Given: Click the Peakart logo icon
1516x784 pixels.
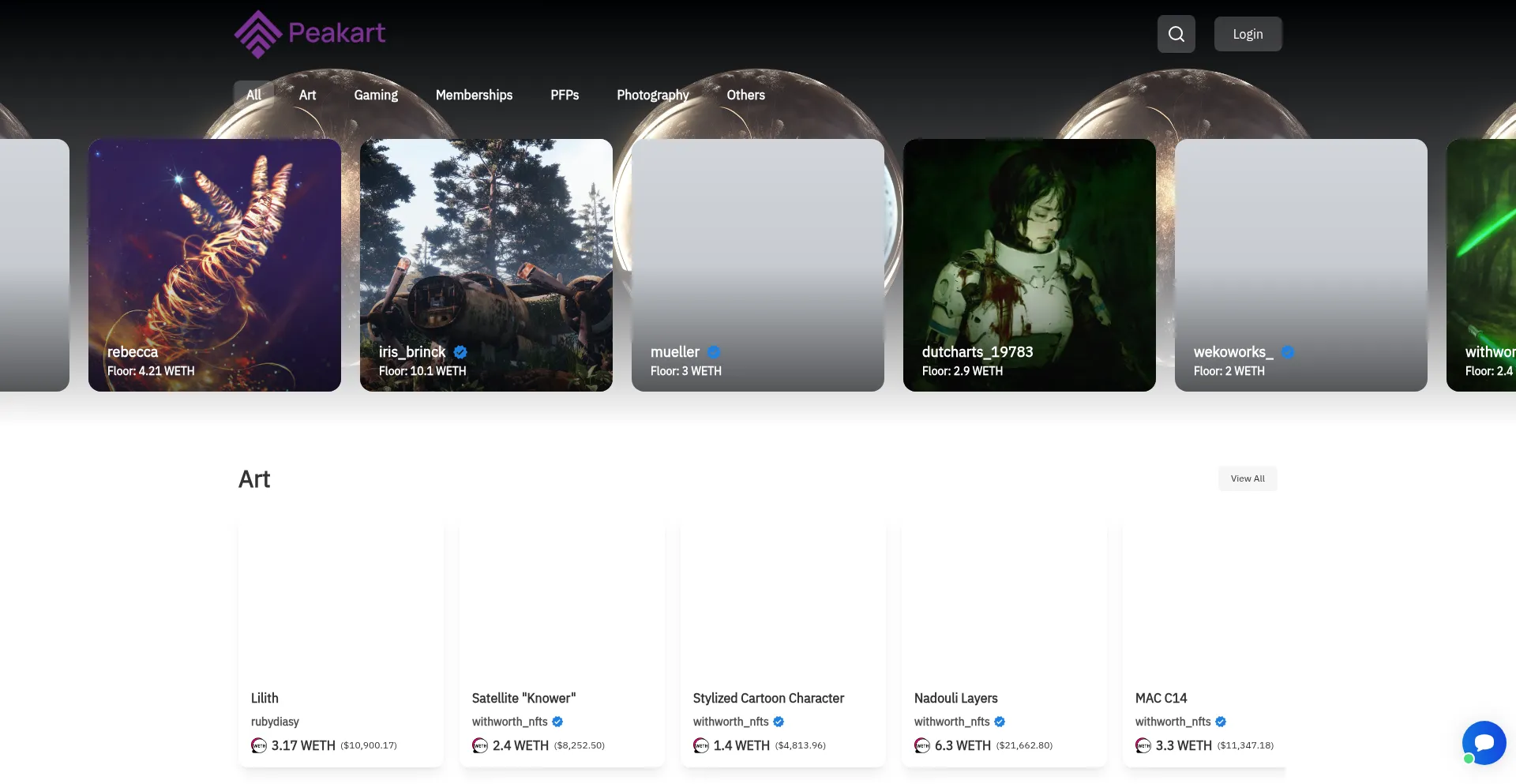Looking at the screenshot, I should (x=257, y=34).
